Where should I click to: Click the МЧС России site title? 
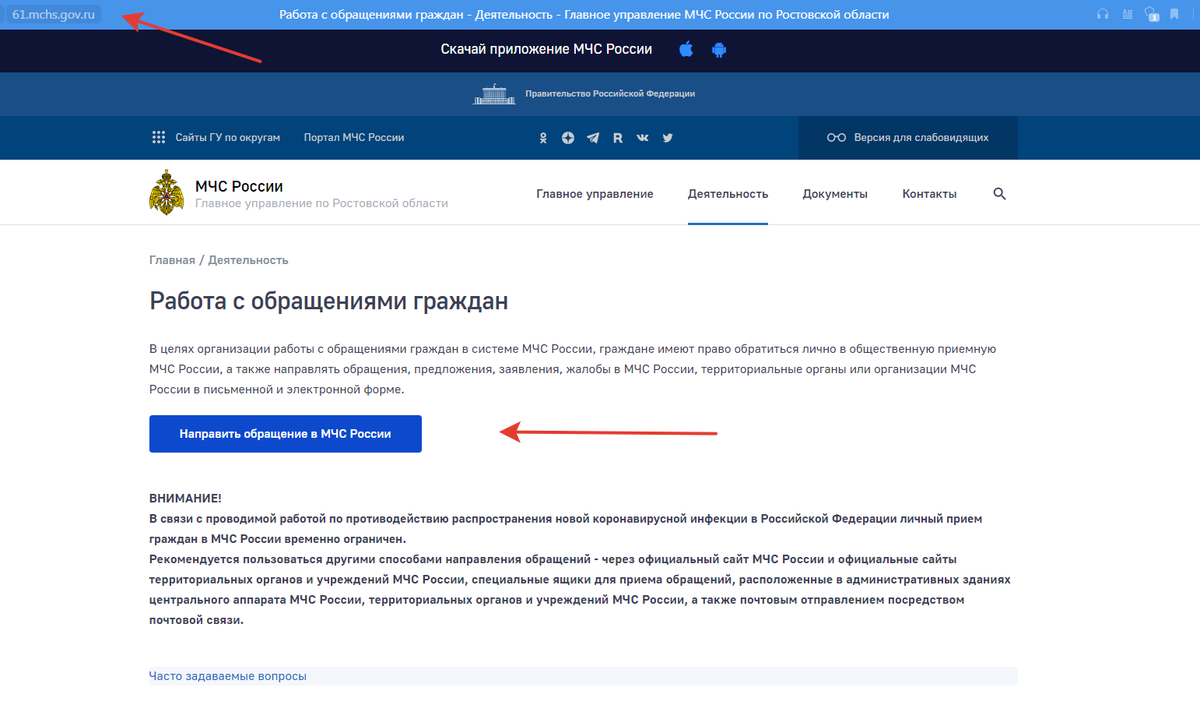[239, 186]
